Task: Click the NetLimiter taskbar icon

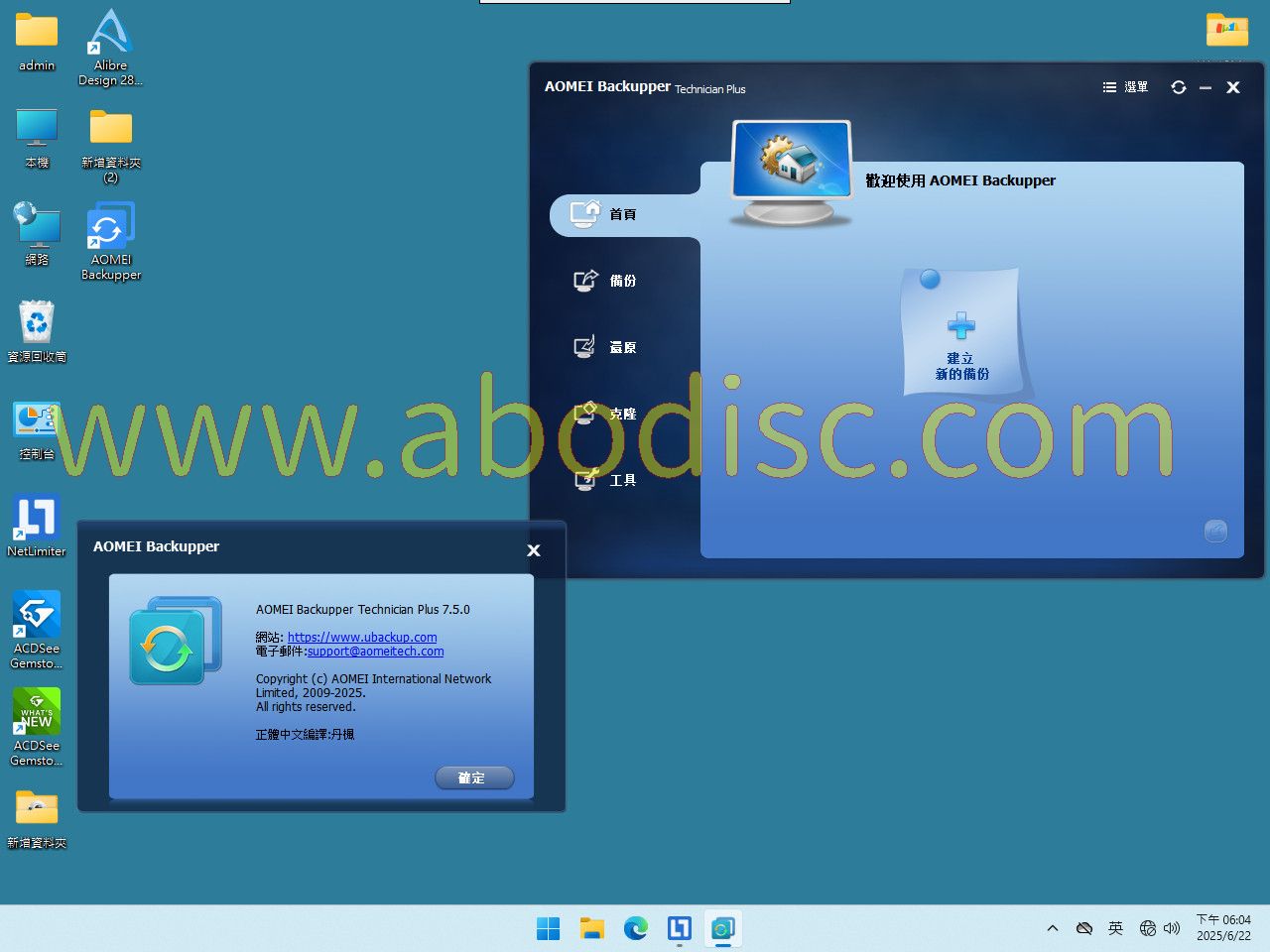Action: pos(680,928)
